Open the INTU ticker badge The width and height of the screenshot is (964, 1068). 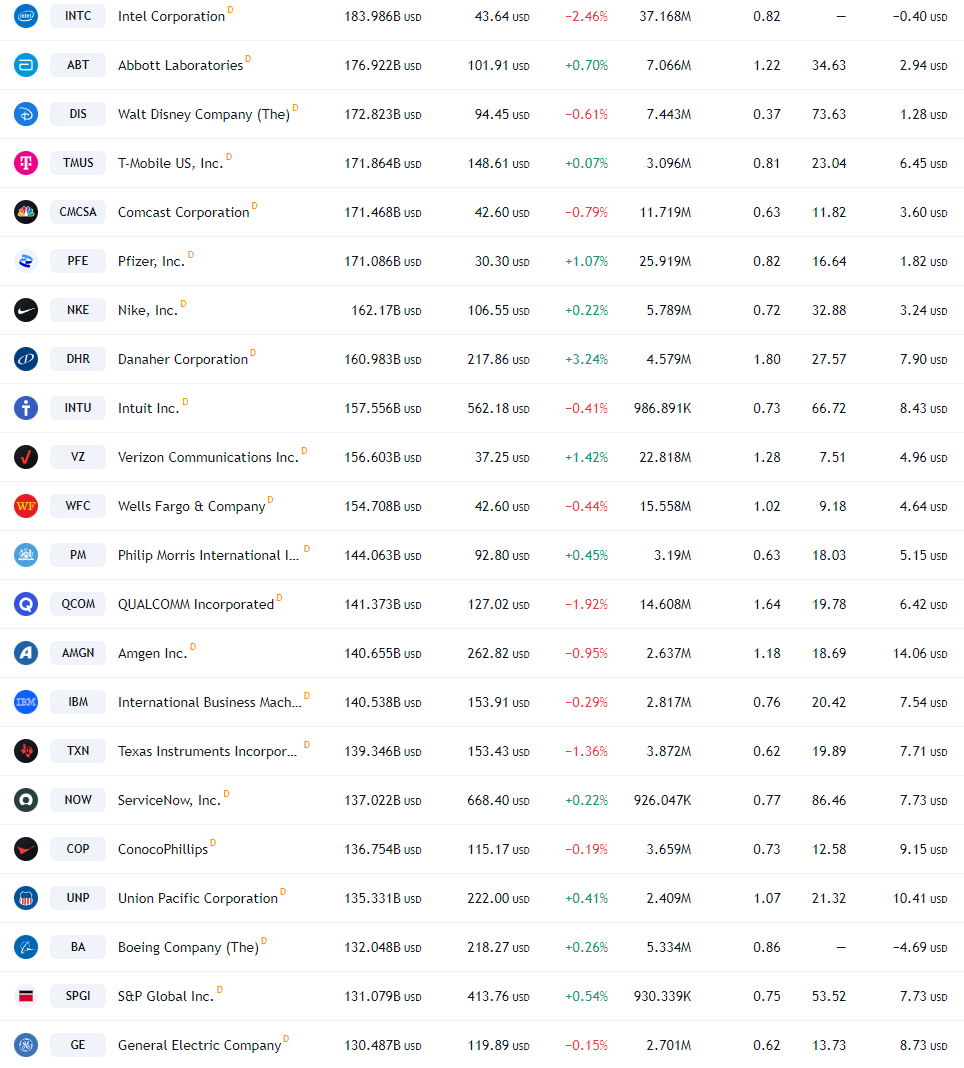(78, 408)
